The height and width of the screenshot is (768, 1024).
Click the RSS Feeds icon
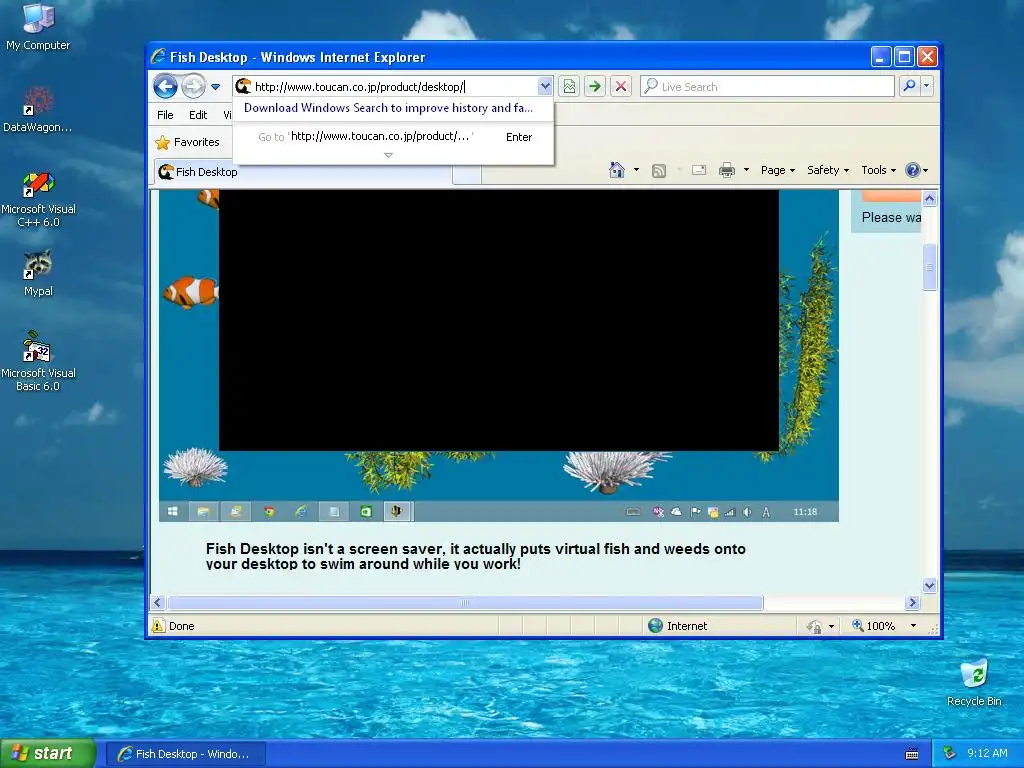tap(659, 171)
